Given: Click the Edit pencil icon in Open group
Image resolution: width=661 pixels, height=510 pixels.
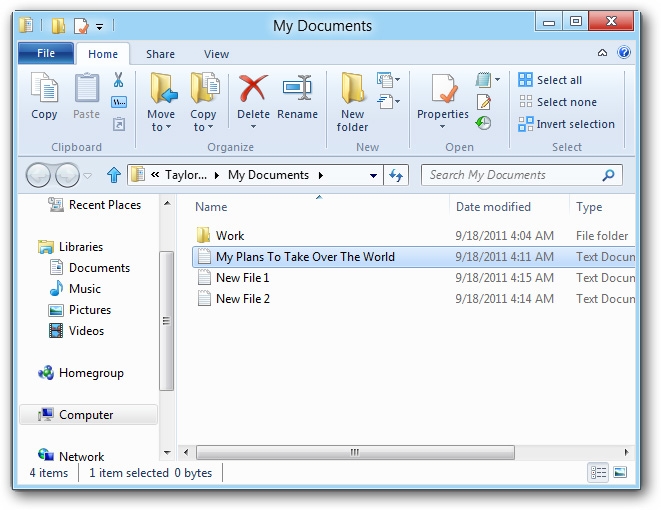Looking at the screenshot, I should tap(484, 102).
